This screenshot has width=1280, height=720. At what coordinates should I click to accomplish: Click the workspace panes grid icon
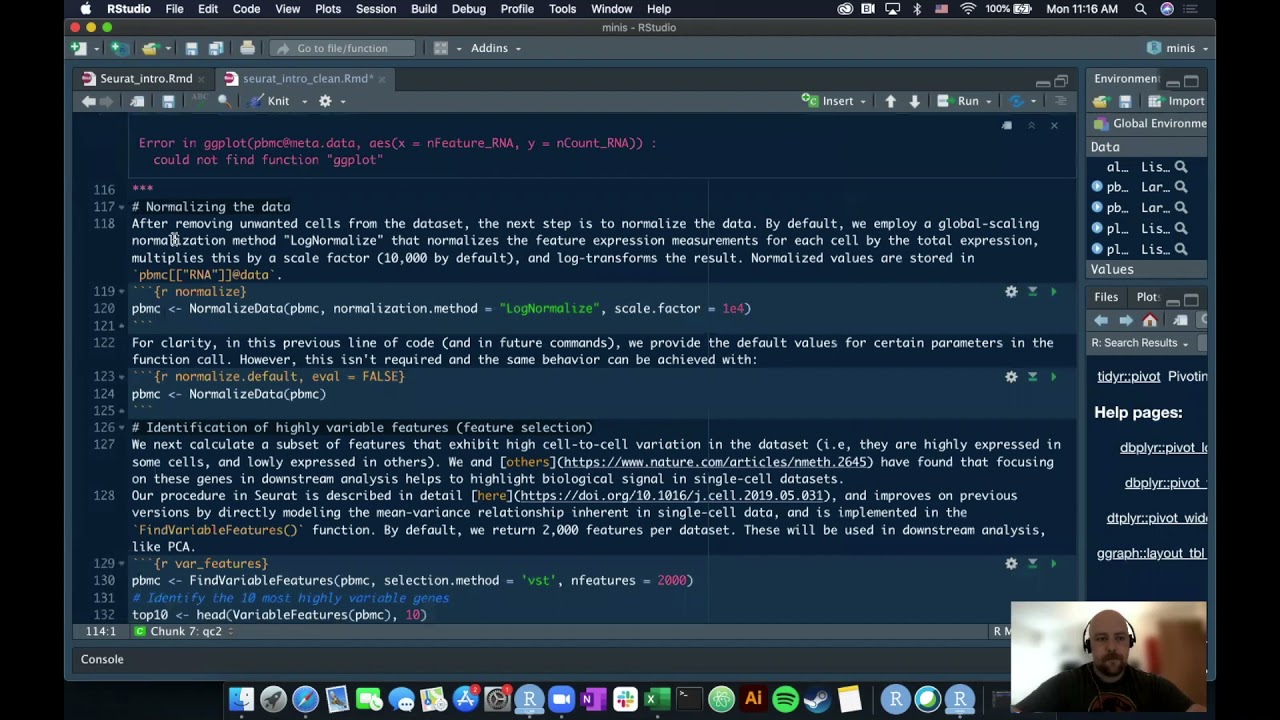pyautogui.click(x=440, y=48)
